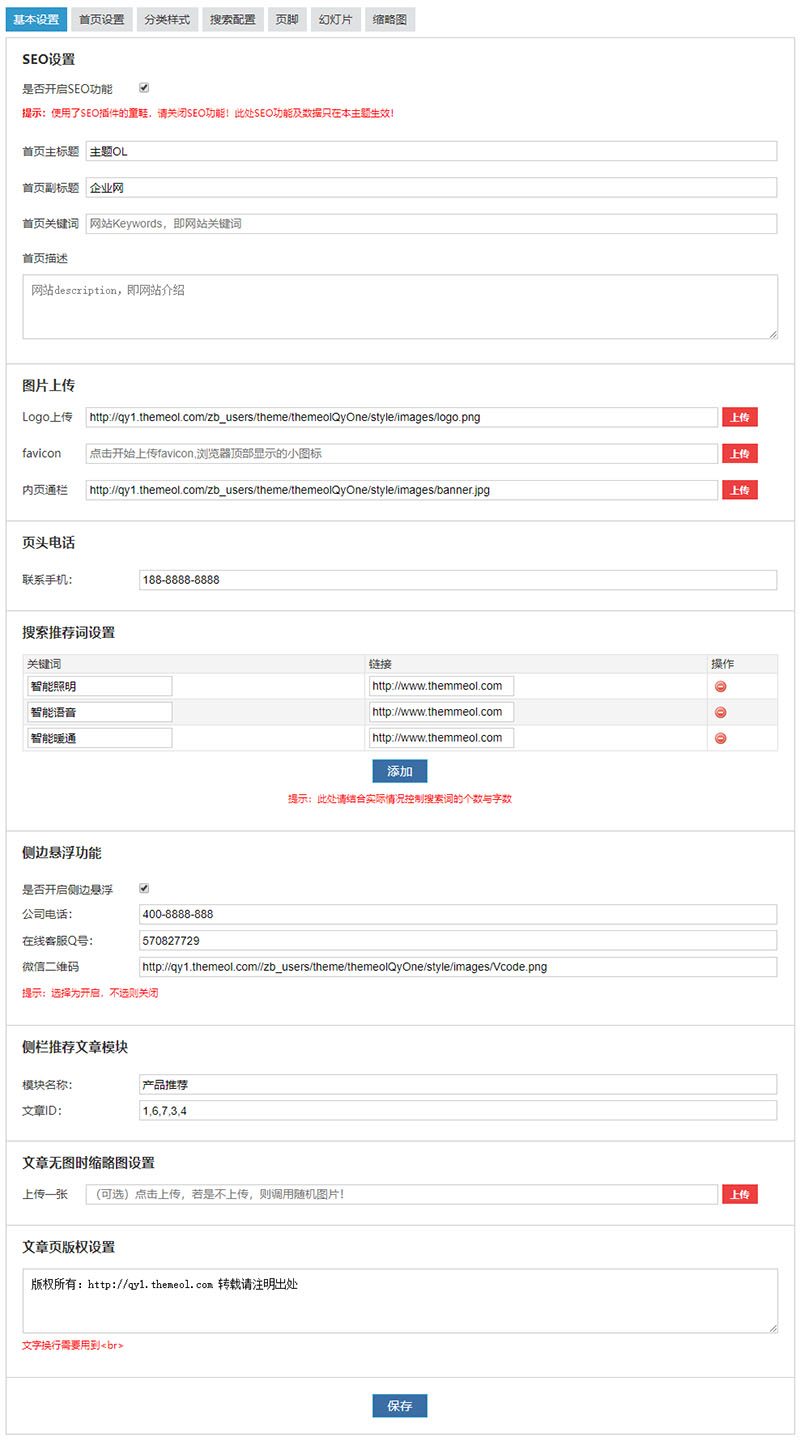Screen dimensions: 800x1441
Task: Click 上传 button next to favicon
Action: click(739, 454)
